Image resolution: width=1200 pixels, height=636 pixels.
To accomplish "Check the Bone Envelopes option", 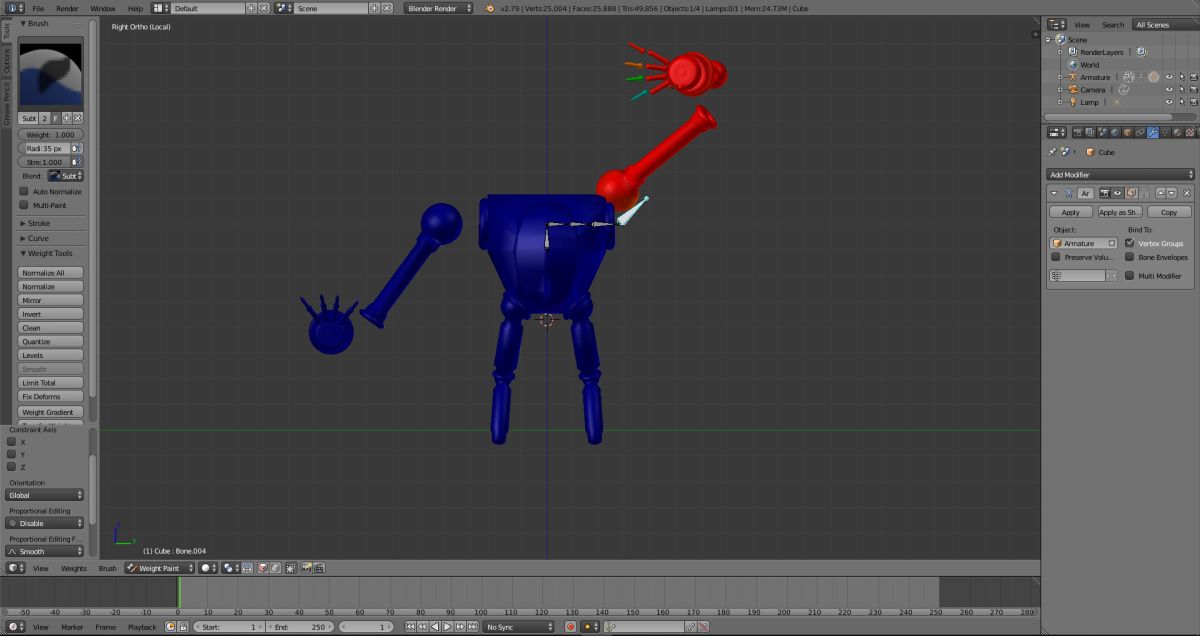I will (1130, 257).
